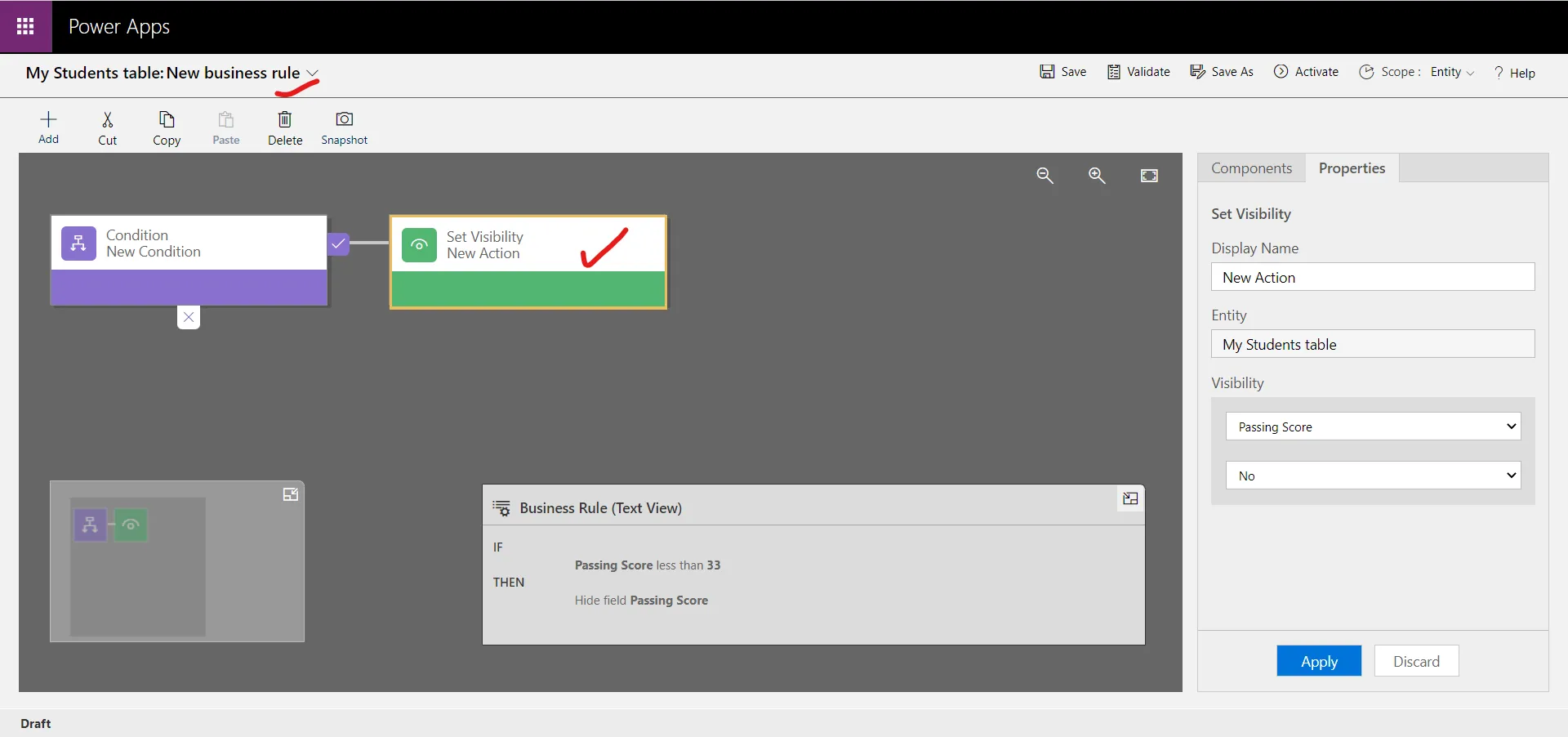The image size is (1568, 737).
Task: Expand the business rule name chevron
Action: click(312, 73)
